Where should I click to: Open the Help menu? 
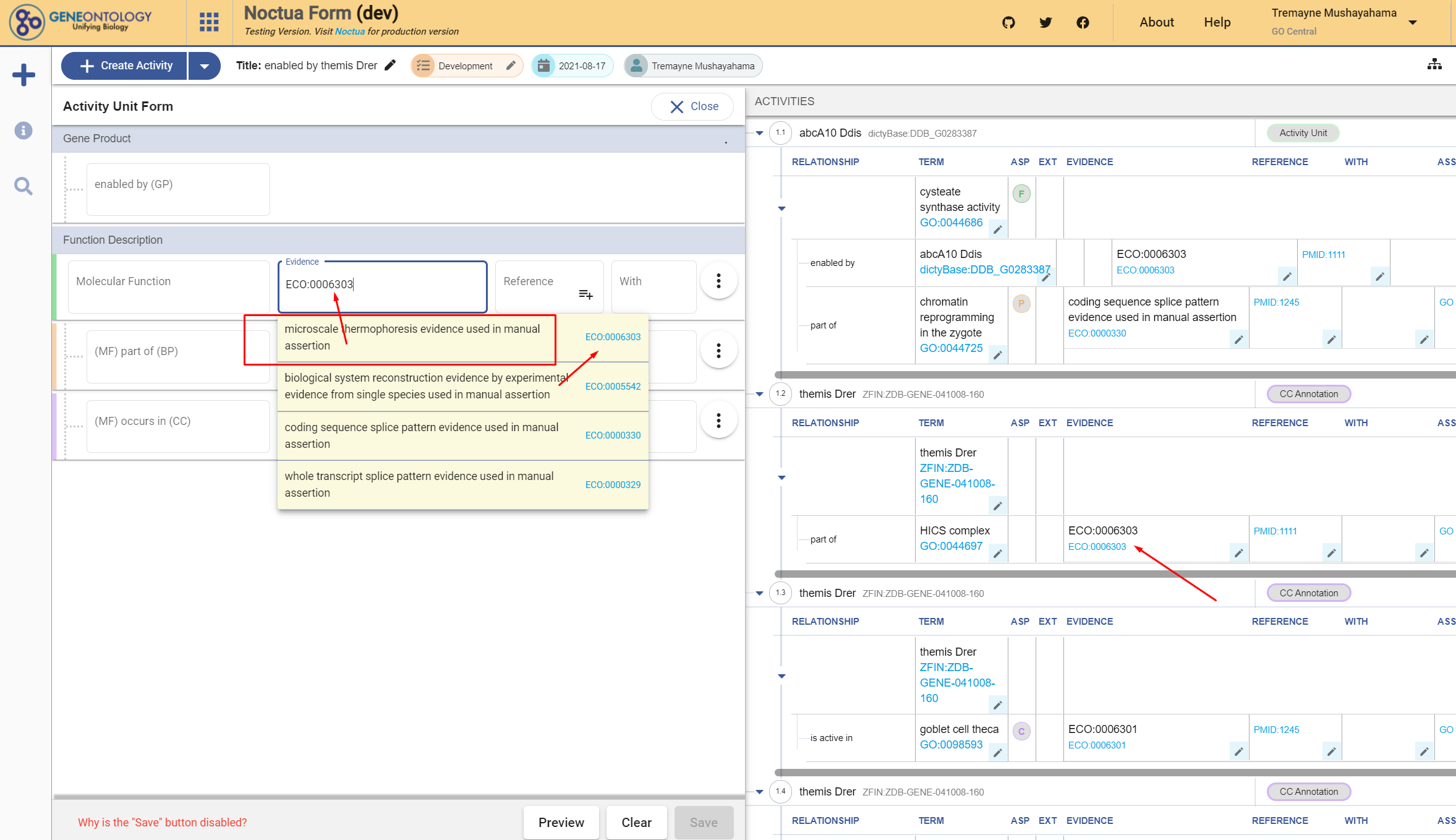pos(1217,22)
